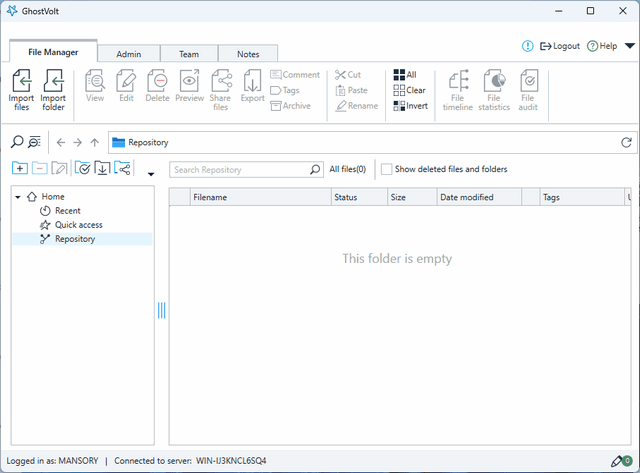The width and height of the screenshot is (640, 473).
Task: Invert the current file selection
Action: [x=410, y=105]
